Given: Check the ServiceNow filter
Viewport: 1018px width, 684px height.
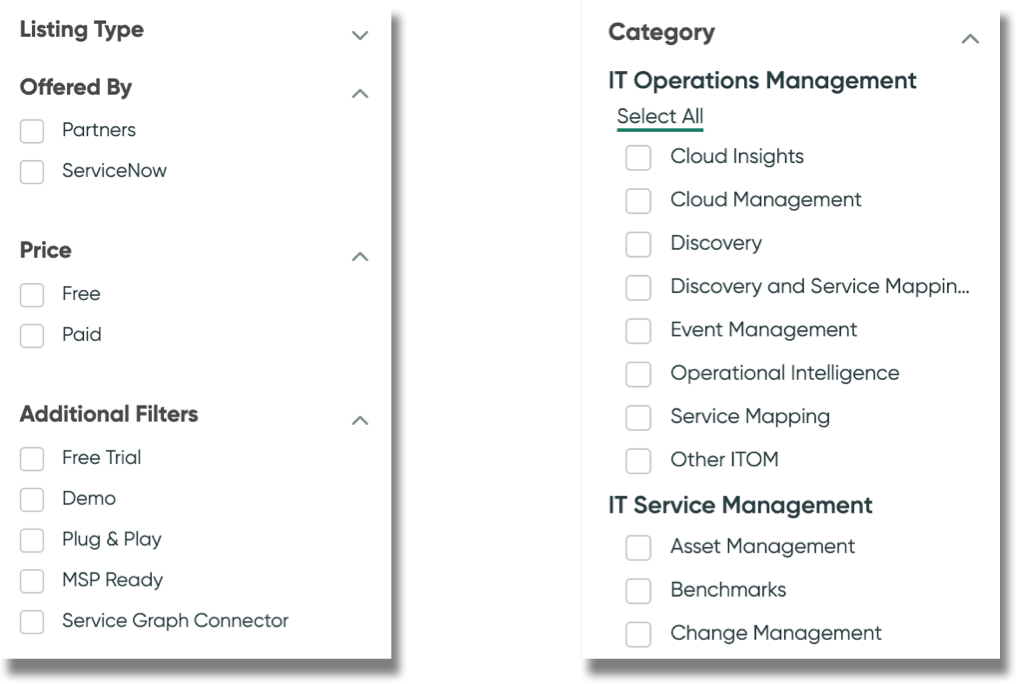Looking at the screenshot, I should point(31,171).
